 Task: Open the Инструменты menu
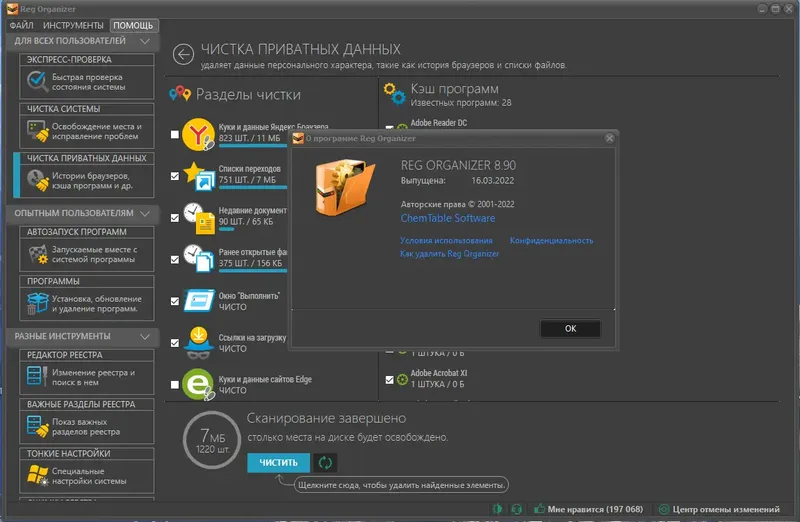click(73, 26)
